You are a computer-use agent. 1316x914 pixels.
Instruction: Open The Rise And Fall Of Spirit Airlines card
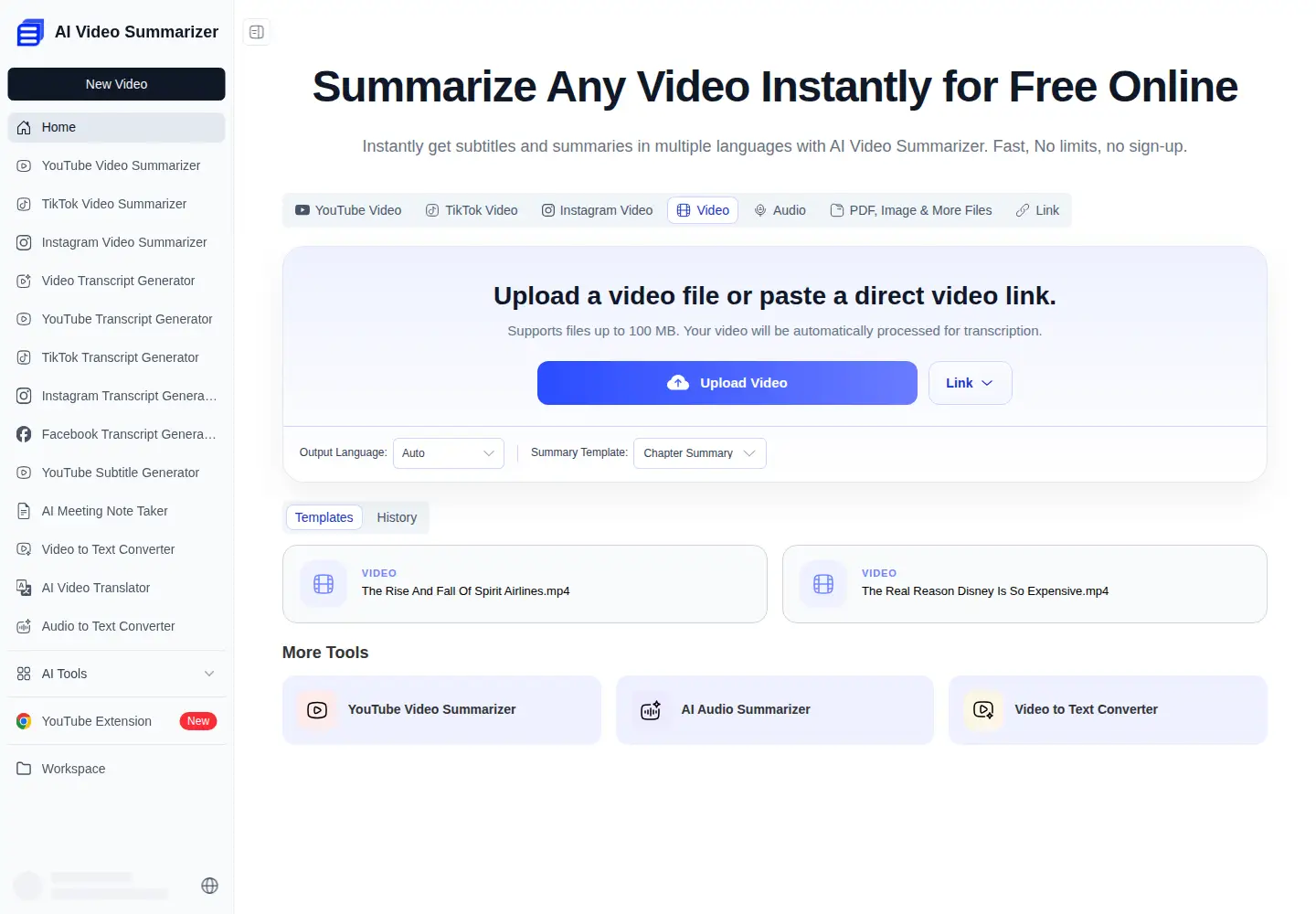point(525,584)
